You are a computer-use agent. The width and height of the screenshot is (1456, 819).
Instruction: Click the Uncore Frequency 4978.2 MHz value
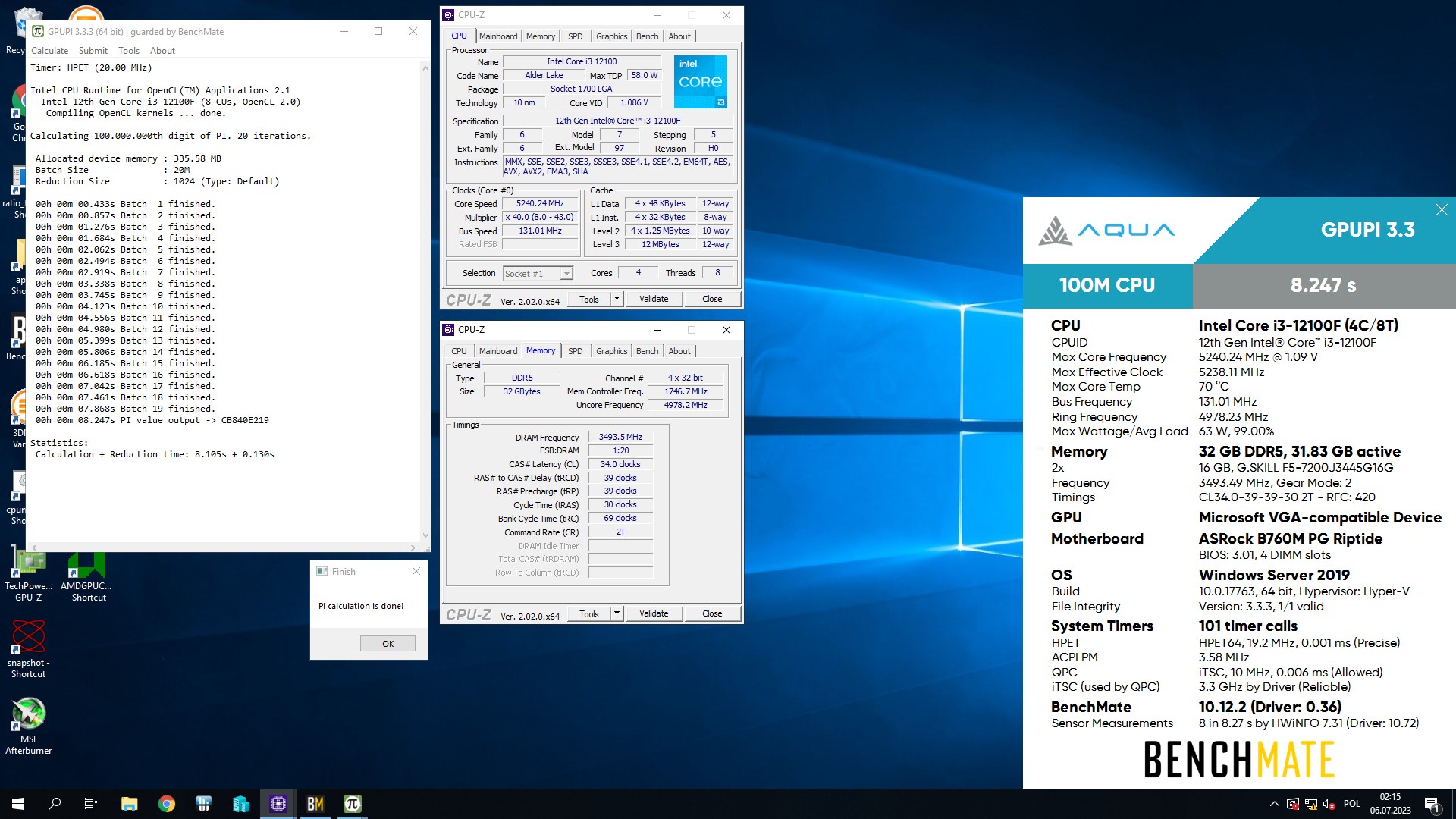click(x=686, y=405)
